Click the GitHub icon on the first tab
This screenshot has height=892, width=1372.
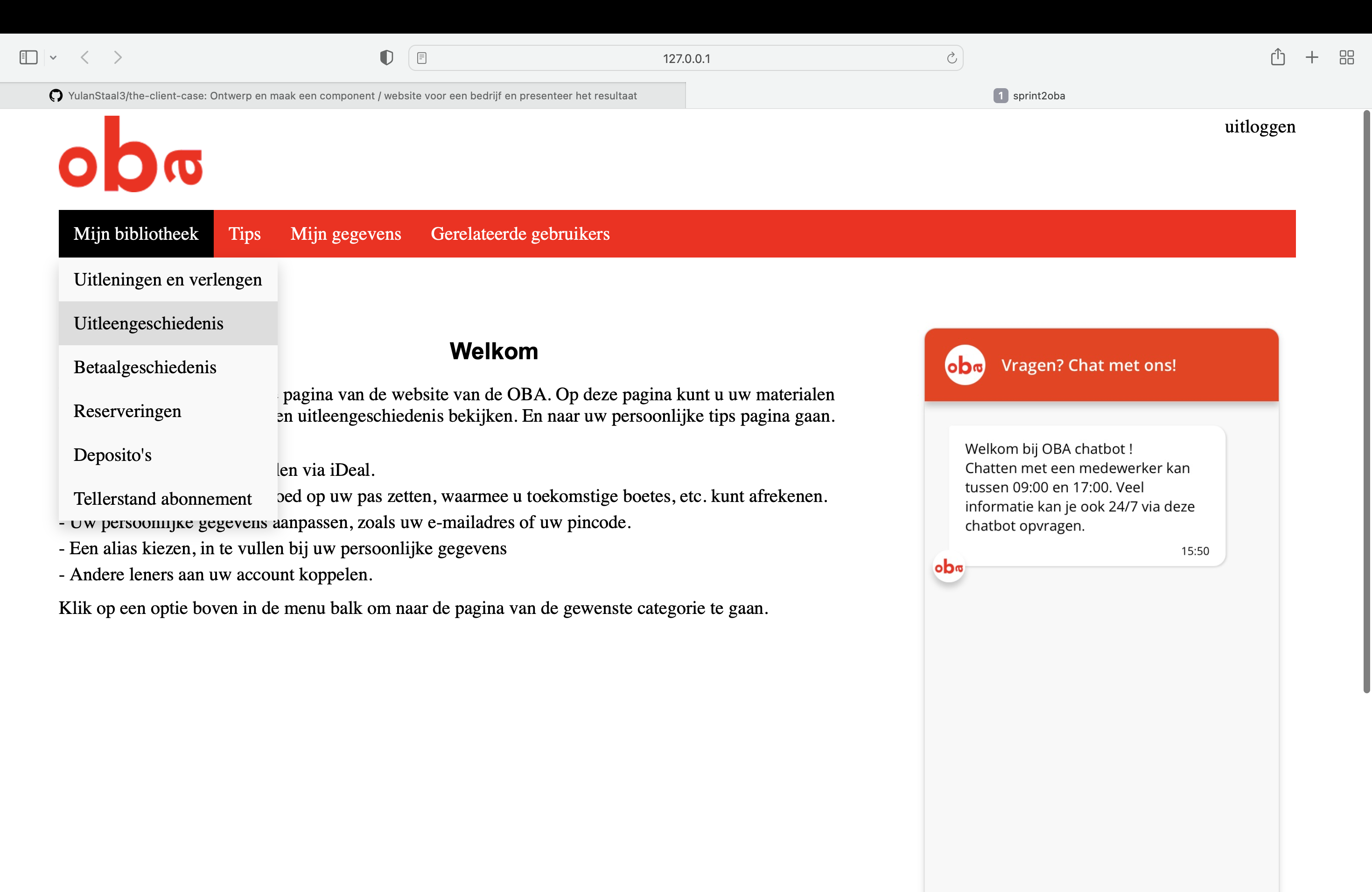pyautogui.click(x=56, y=96)
